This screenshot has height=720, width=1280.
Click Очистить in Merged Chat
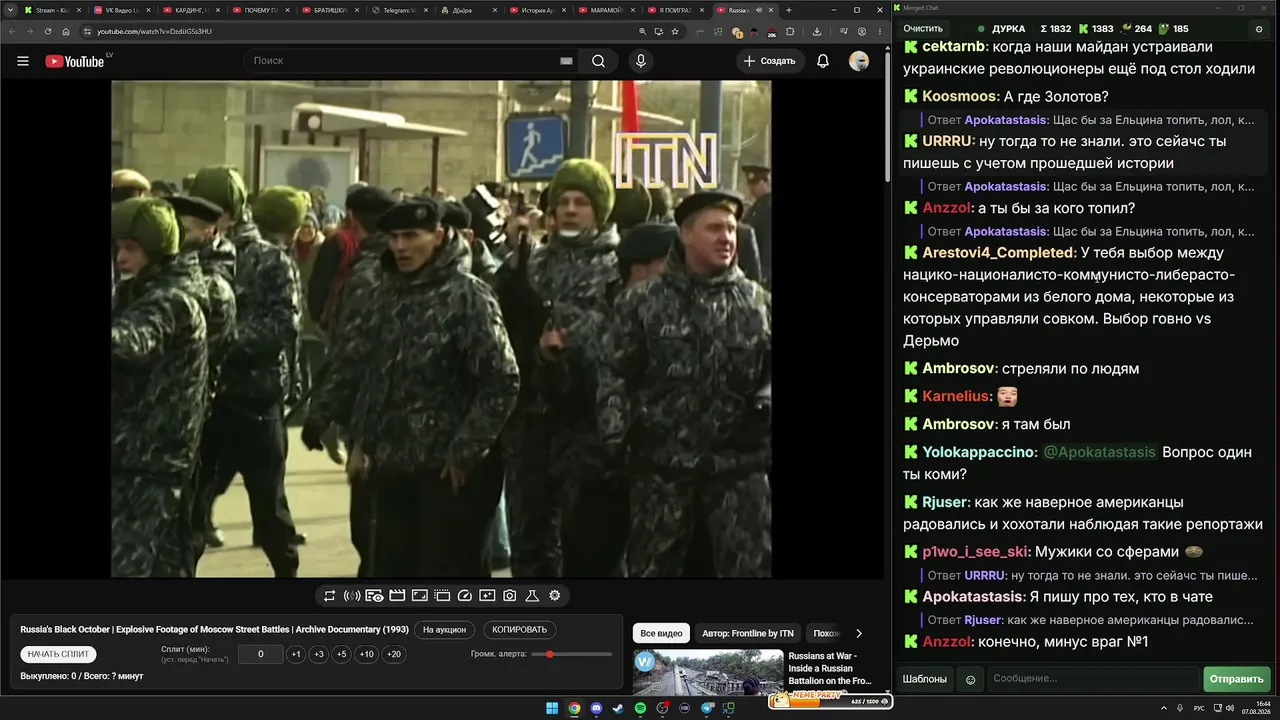pyautogui.click(x=922, y=29)
